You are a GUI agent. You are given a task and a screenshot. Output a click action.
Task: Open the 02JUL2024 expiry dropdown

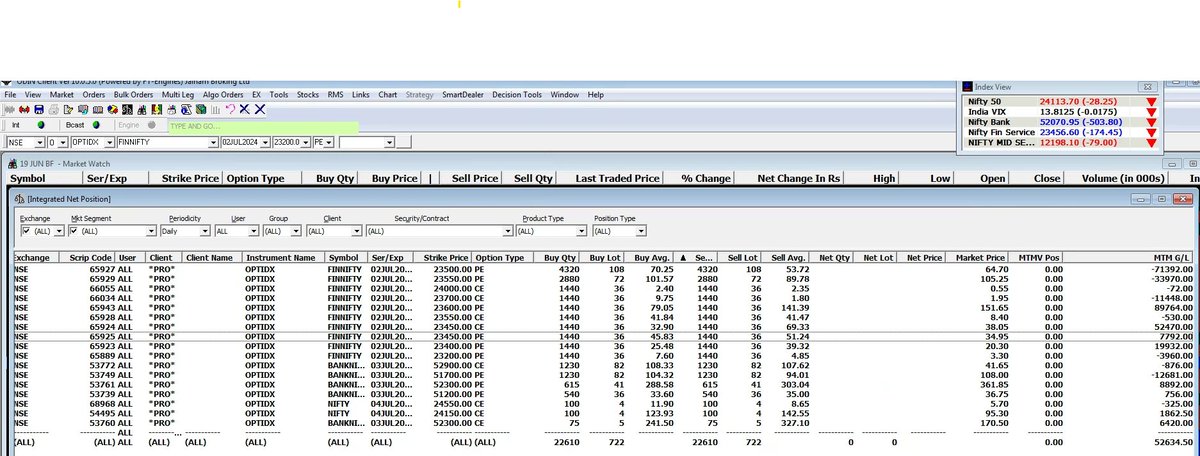265,142
